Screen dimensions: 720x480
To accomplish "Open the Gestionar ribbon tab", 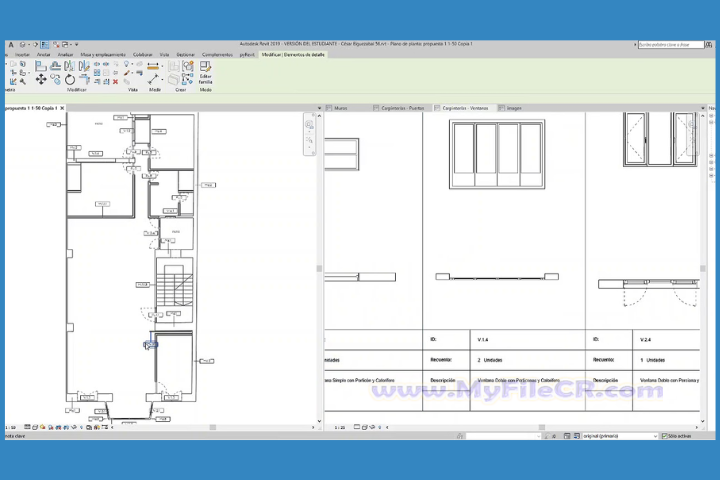I will point(186,55).
